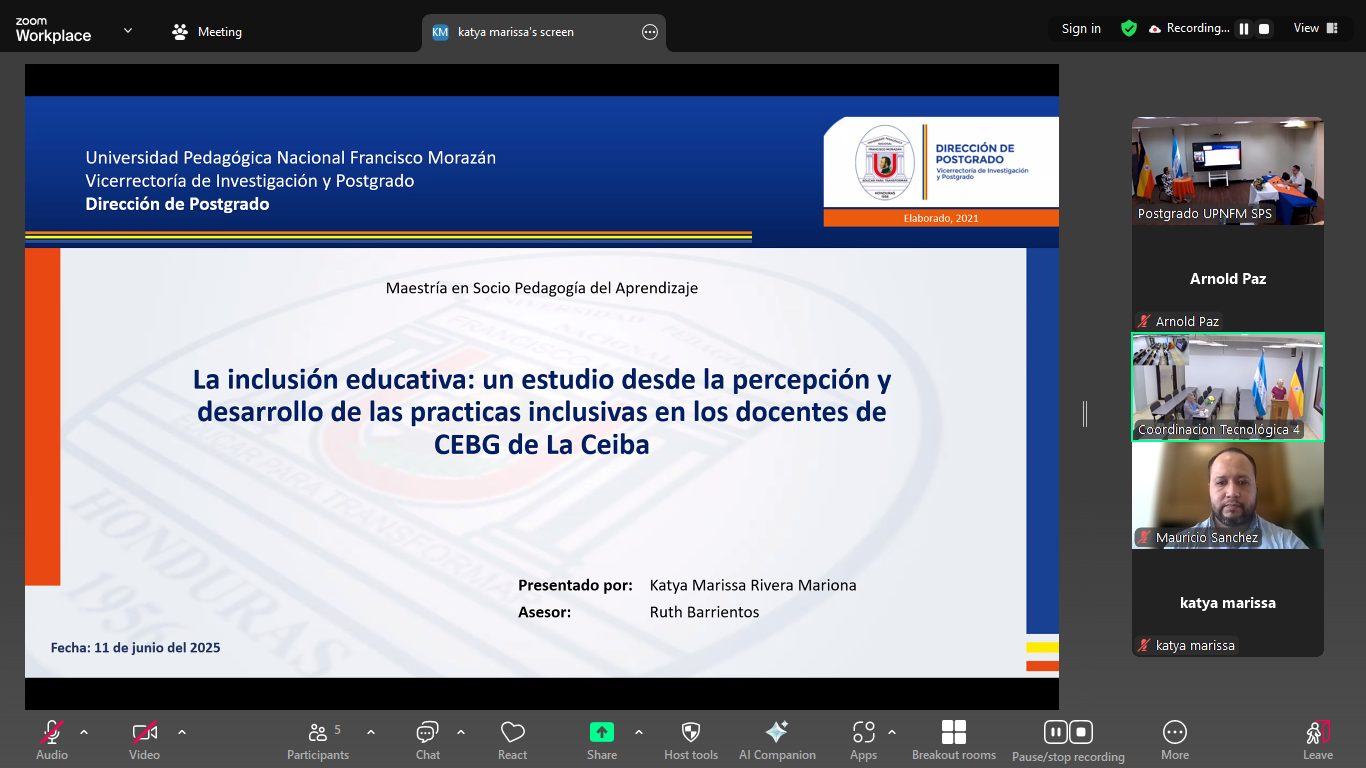The height and width of the screenshot is (768, 1366).
Task: Select Postgrado UPNFM SPS video thumbnail
Action: pos(1228,171)
